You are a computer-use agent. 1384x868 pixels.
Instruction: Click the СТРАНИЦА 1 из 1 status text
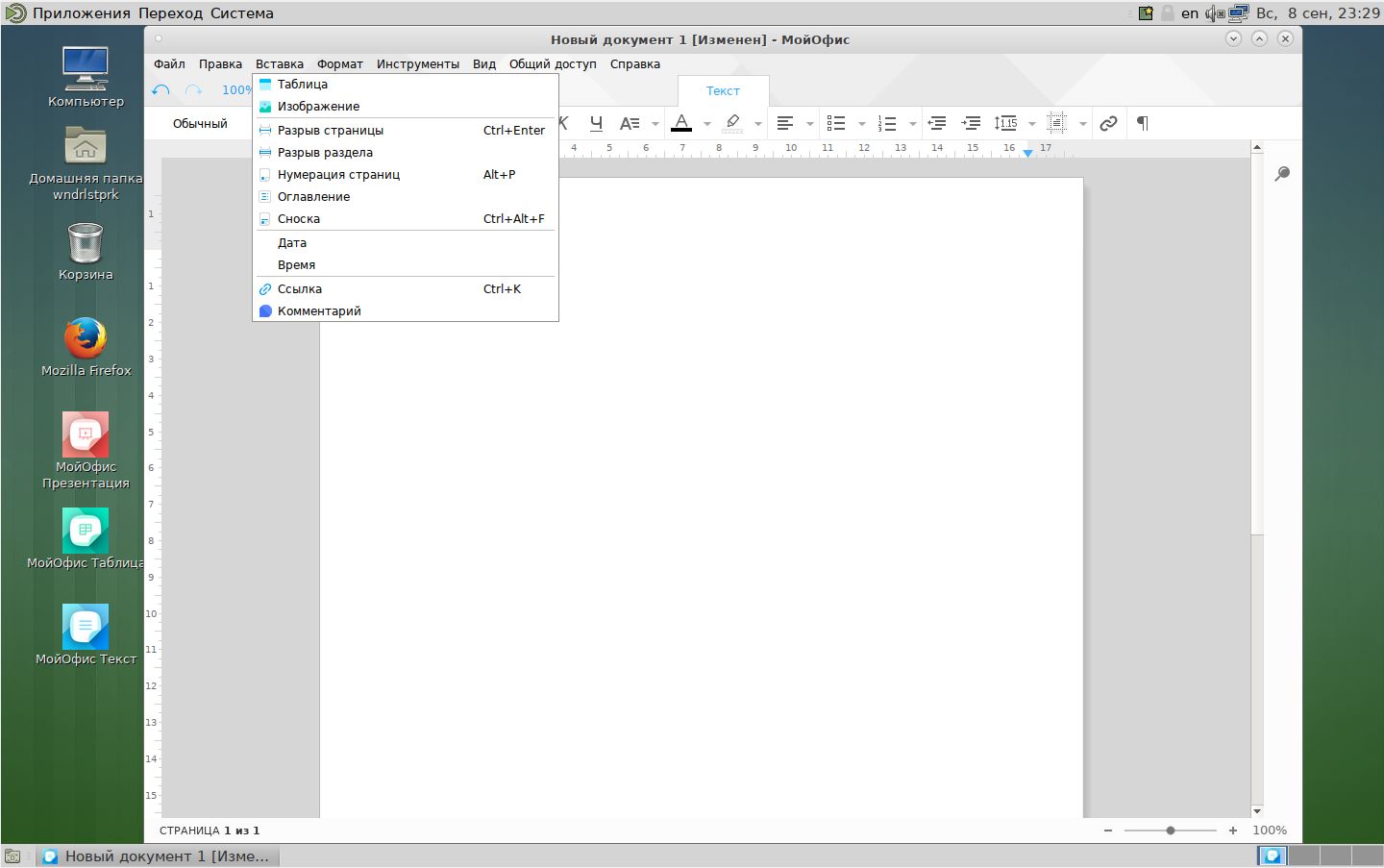click(x=210, y=831)
